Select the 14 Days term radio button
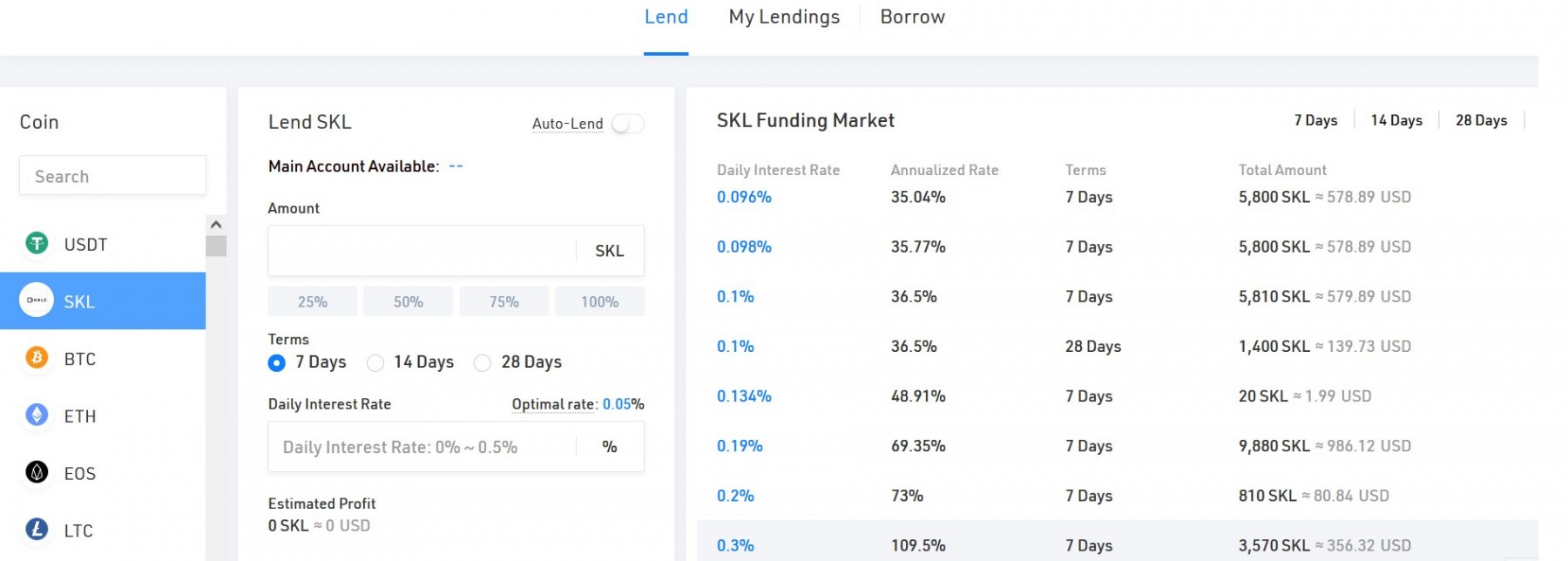Image resolution: width=1568 pixels, height=561 pixels. pyautogui.click(x=375, y=363)
